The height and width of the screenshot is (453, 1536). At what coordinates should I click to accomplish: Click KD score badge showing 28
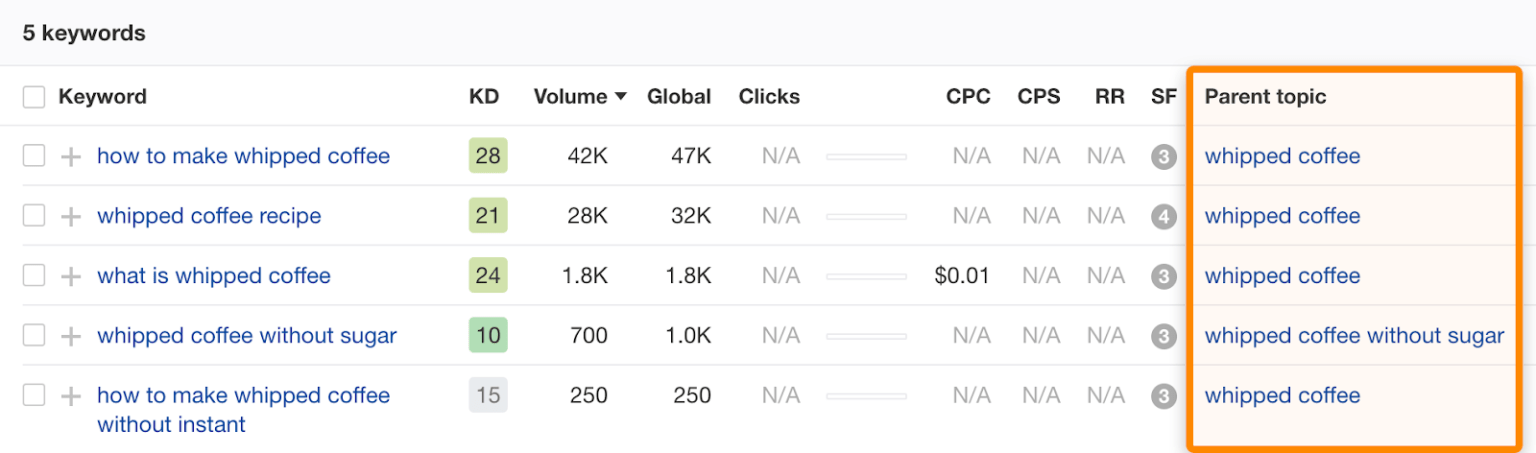click(x=488, y=156)
